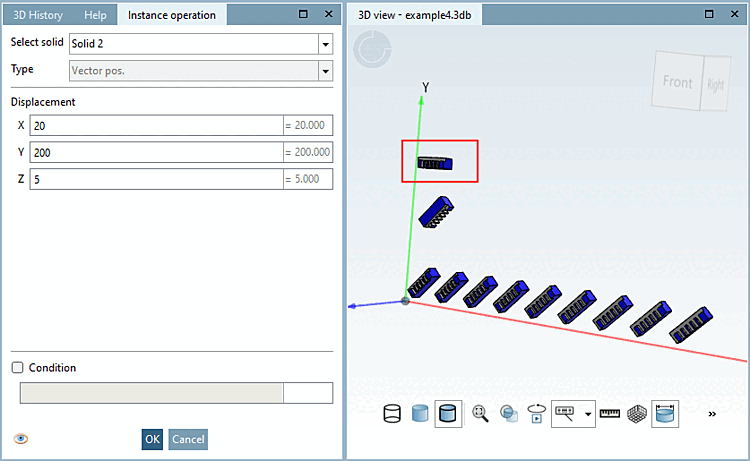Close the 3D view panel

pos(735,14)
